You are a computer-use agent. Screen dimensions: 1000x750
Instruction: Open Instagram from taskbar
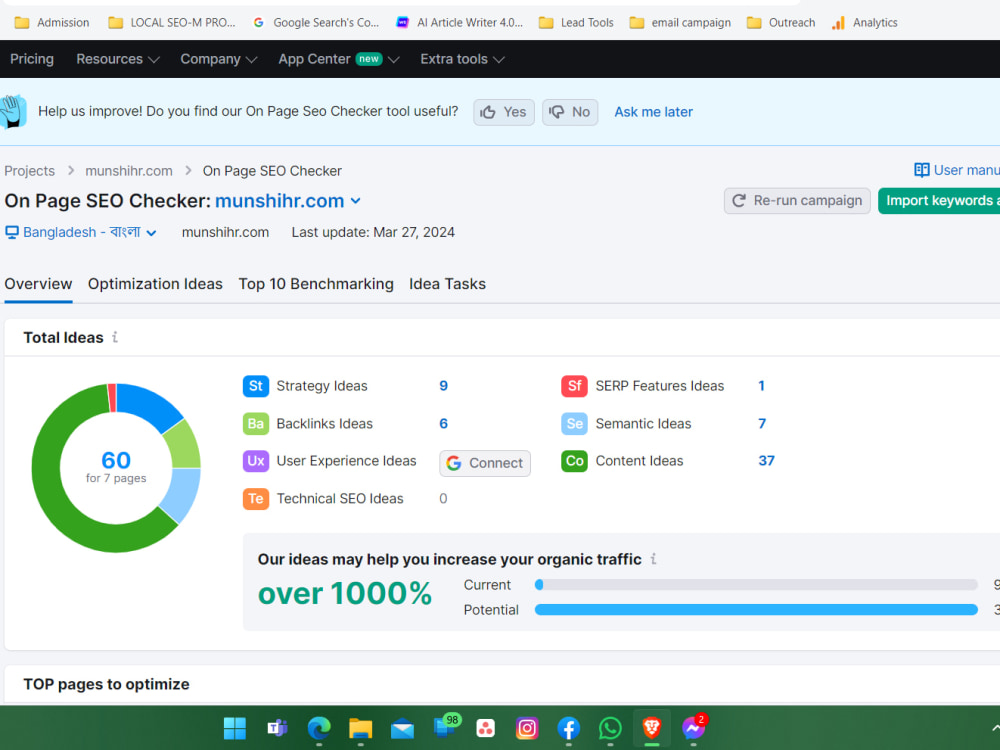pos(527,728)
